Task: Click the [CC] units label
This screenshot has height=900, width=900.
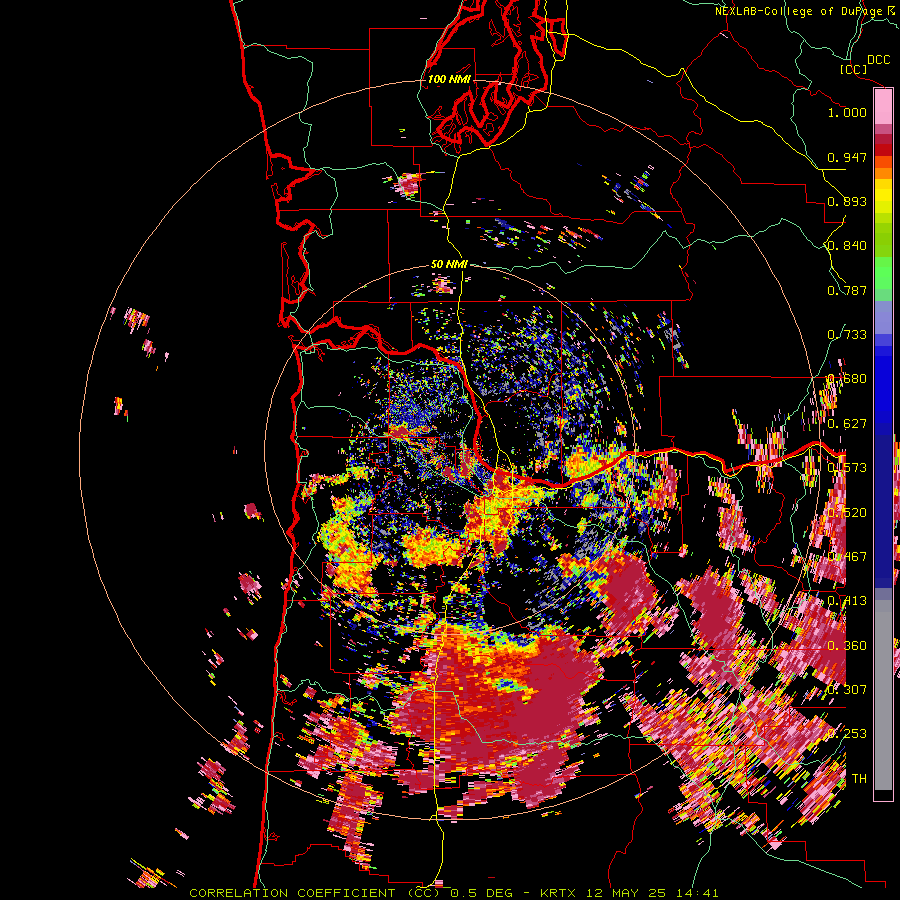Action: [x=854, y=69]
